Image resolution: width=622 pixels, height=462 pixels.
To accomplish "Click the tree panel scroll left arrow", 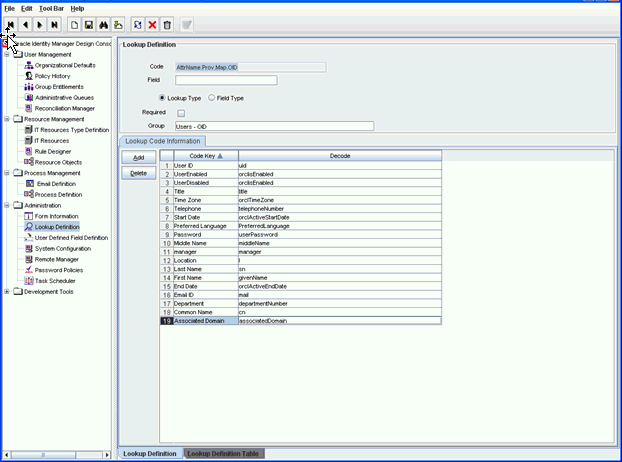I will pos(6,455).
